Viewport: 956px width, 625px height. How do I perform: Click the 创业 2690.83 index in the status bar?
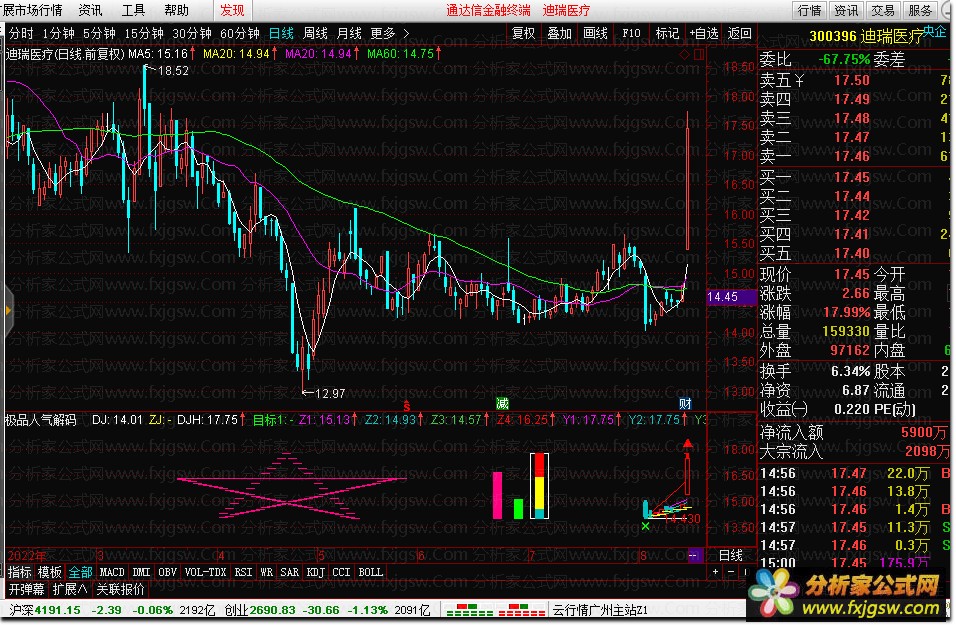click(x=260, y=610)
